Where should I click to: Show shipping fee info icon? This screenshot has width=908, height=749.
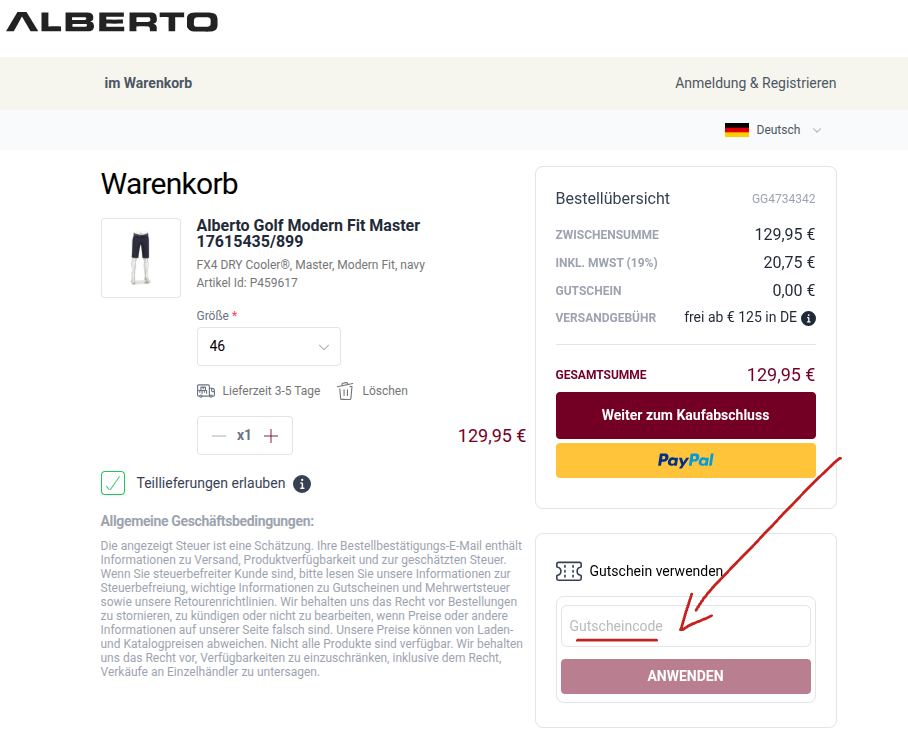[808, 319]
